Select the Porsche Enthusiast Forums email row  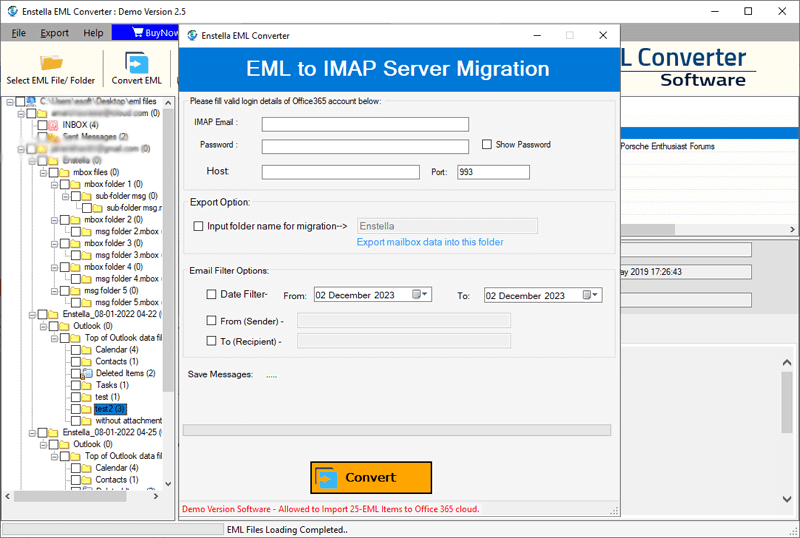(x=709, y=146)
